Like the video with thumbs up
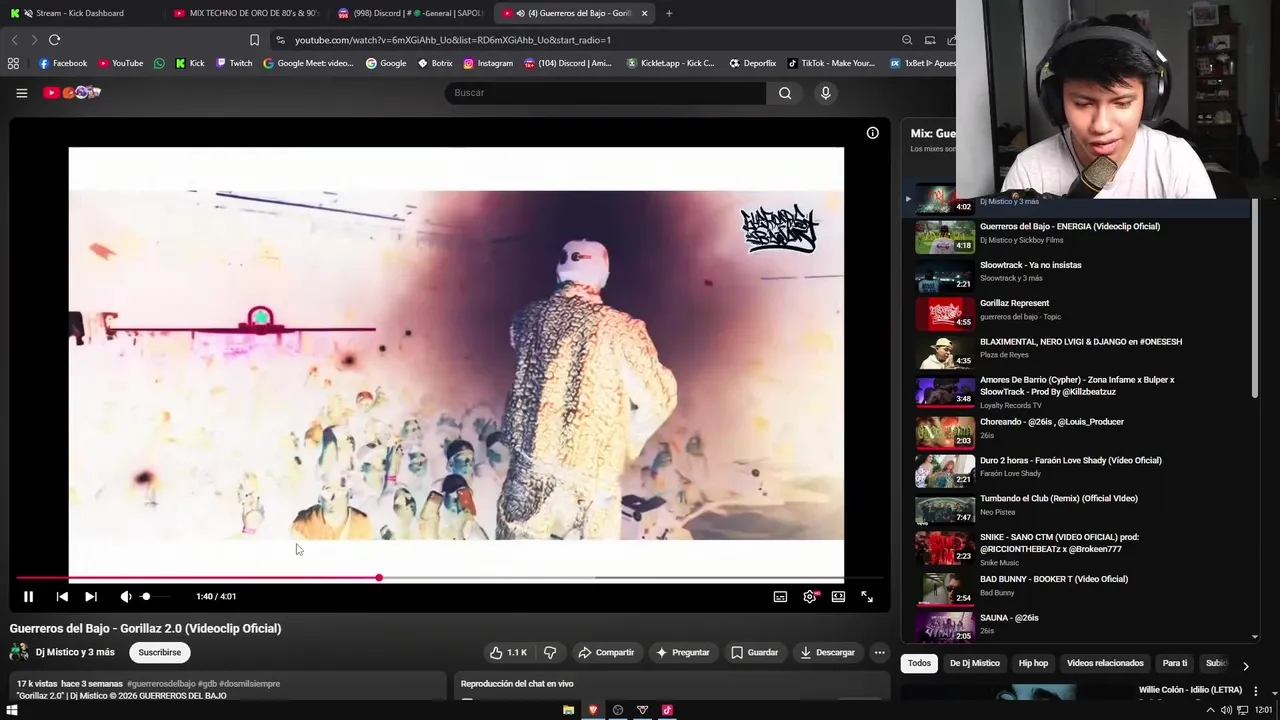This screenshot has height=720, width=1280. click(x=508, y=652)
